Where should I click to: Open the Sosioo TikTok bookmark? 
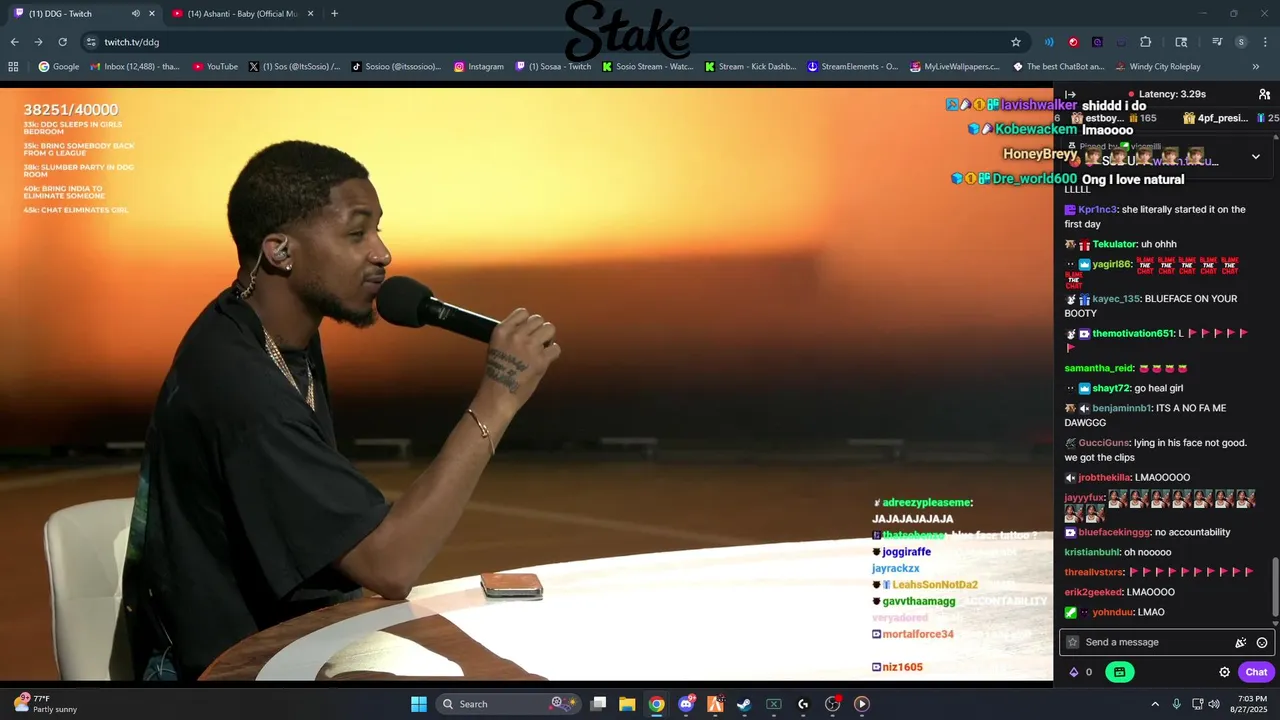coord(397,67)
